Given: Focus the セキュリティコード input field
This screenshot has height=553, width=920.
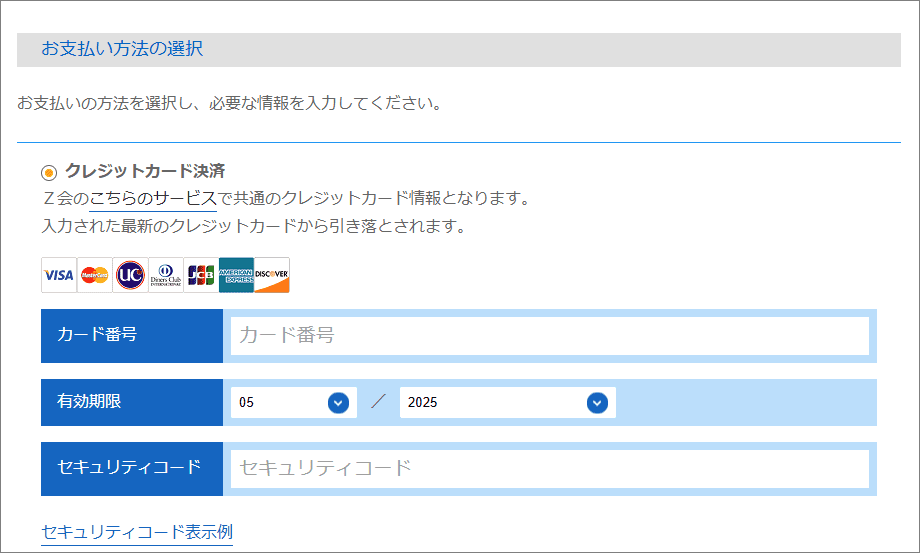Looking at the screenshot, I should coord(550,469).
